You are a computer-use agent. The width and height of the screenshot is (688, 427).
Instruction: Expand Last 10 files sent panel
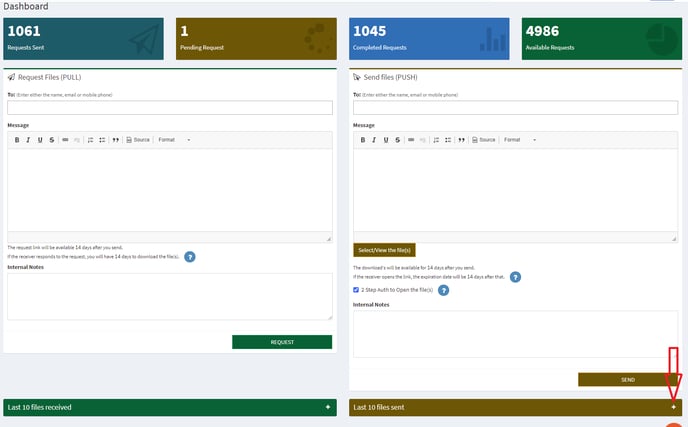[x=673, y=408]
